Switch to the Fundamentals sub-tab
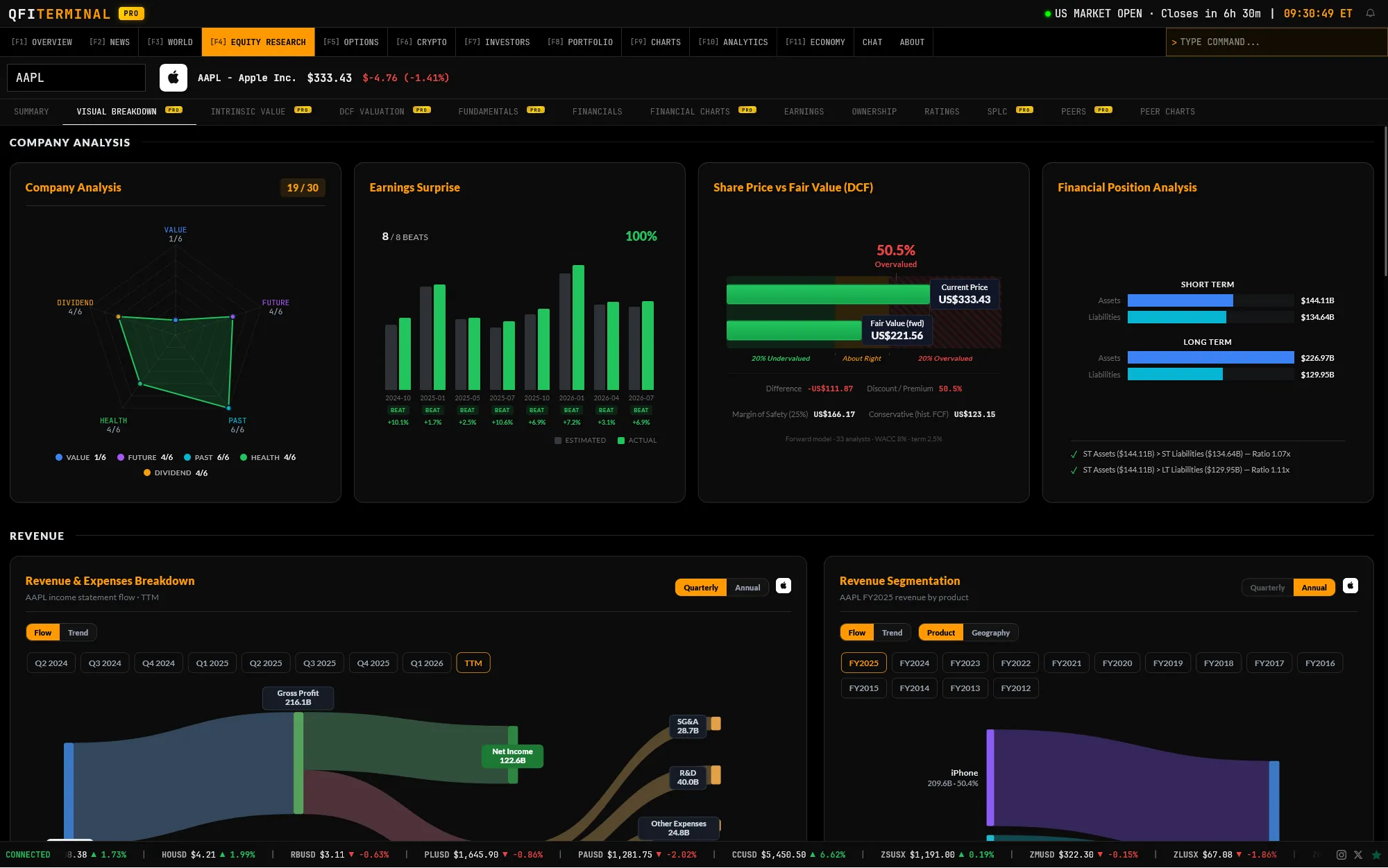 501,112
